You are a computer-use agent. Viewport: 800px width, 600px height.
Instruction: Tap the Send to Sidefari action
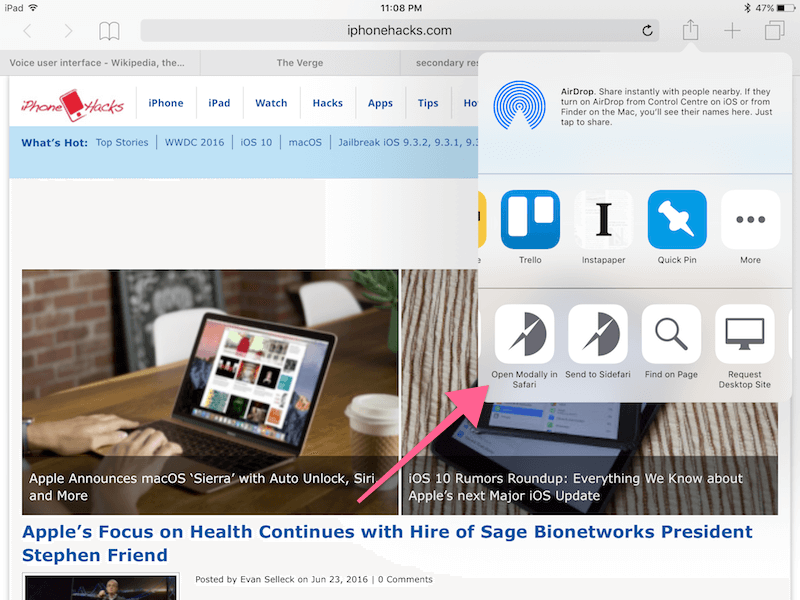pos(598,334)
